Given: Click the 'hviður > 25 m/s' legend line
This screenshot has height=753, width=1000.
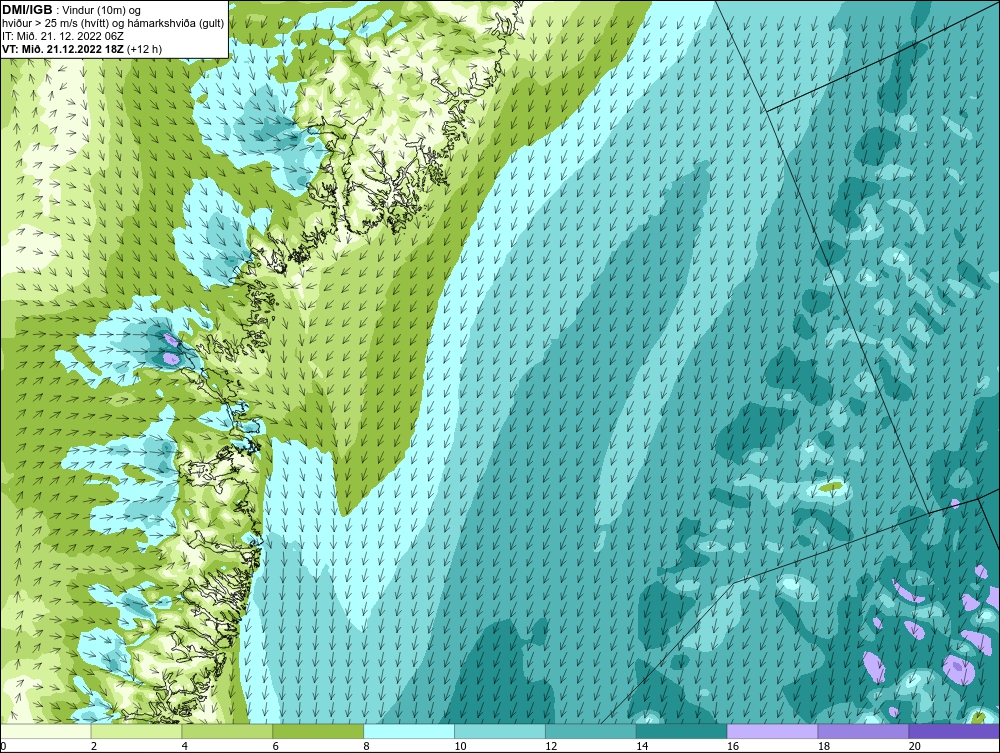Looking at the screenshot, I should pyautogui.click(x=114, y=24).
